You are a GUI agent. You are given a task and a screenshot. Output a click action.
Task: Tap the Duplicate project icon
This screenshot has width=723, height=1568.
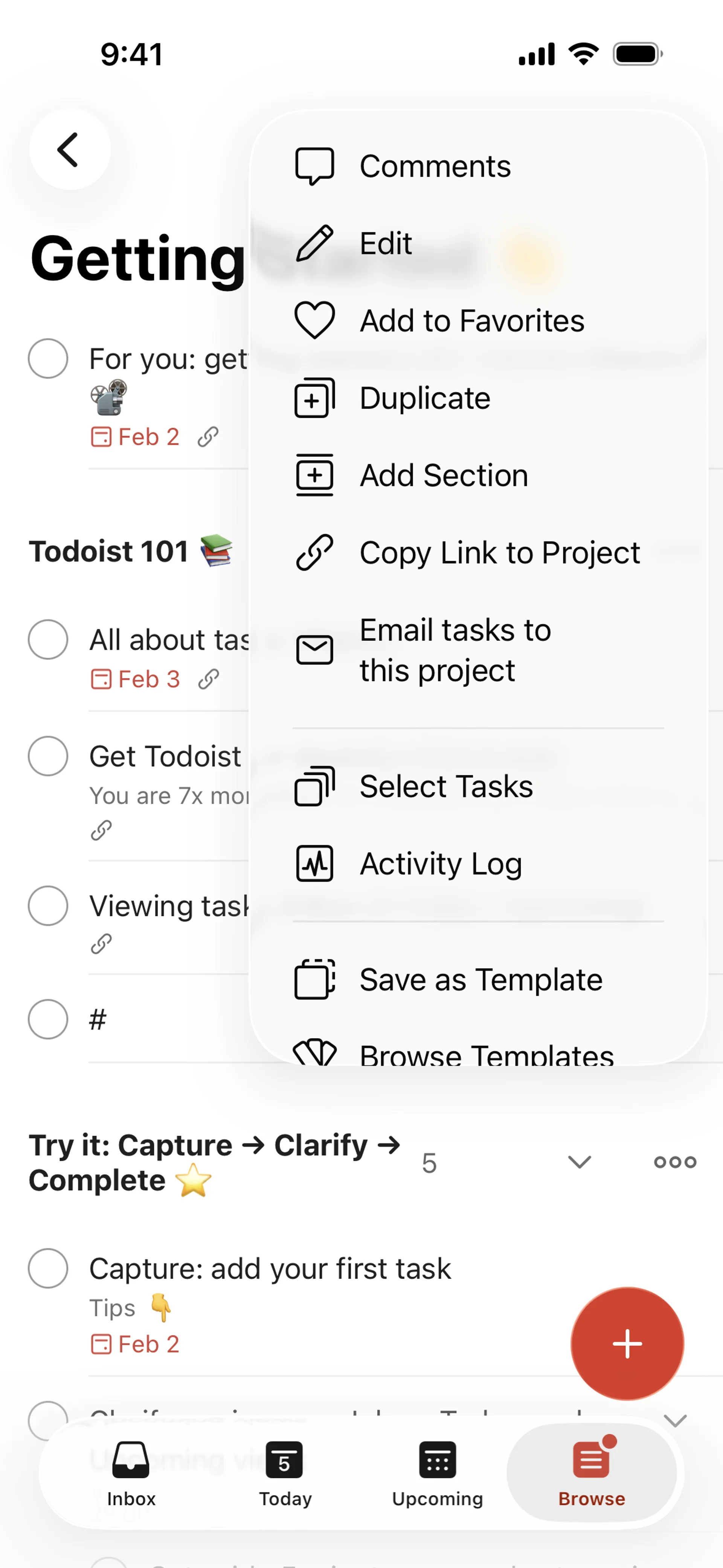click(x=314, y=398)
